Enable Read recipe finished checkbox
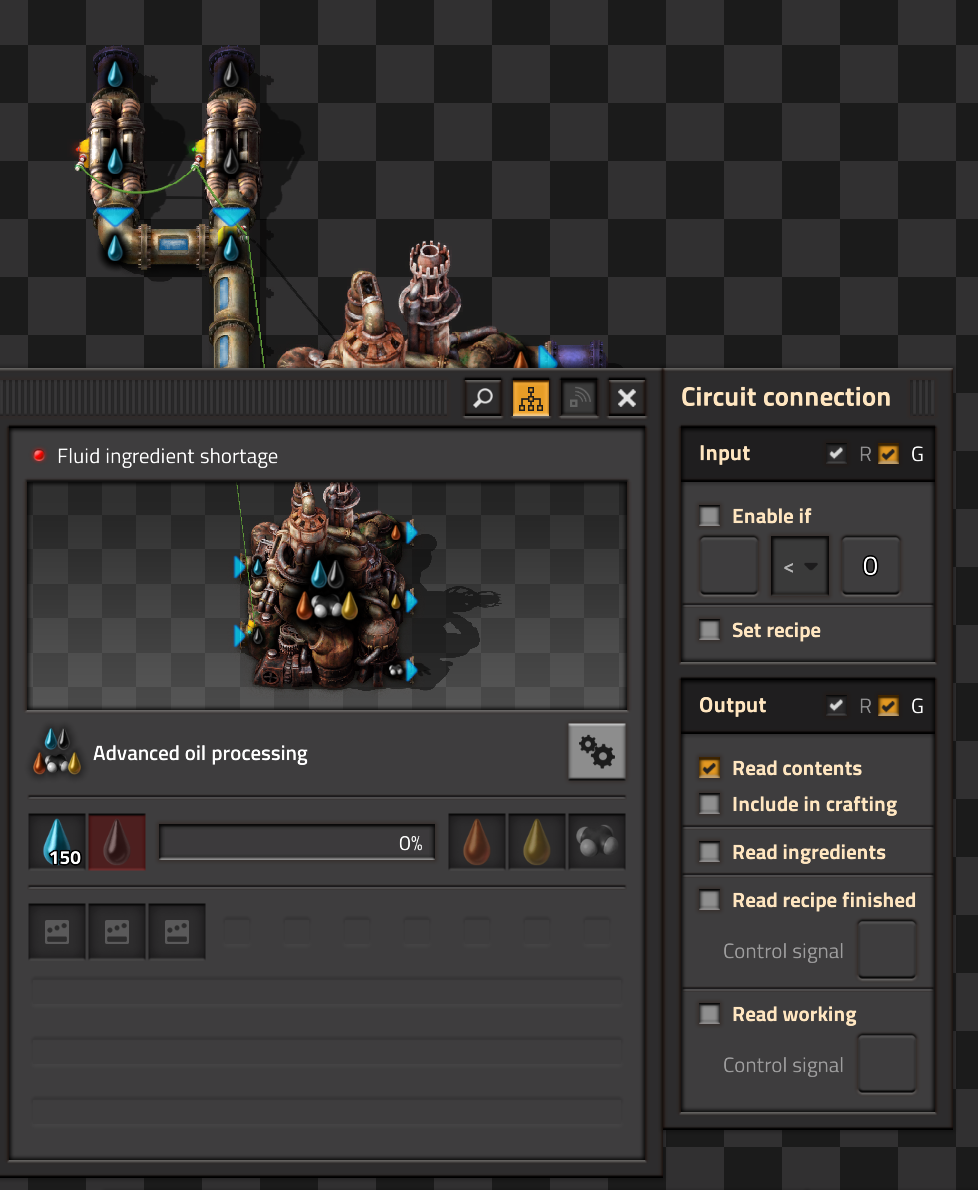 pyautogui.click(x=709, y=900)
